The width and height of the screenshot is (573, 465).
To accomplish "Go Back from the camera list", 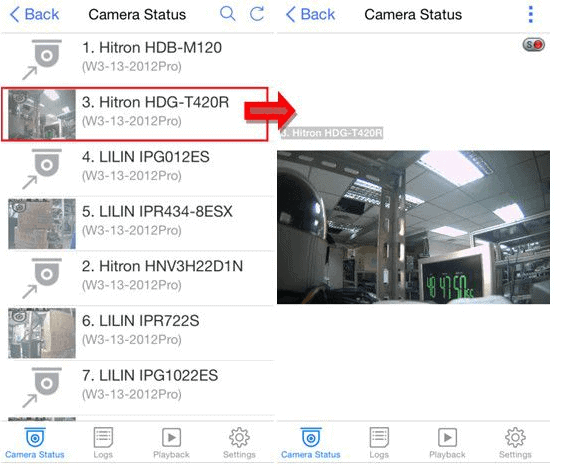I will [x=34, y=15].
